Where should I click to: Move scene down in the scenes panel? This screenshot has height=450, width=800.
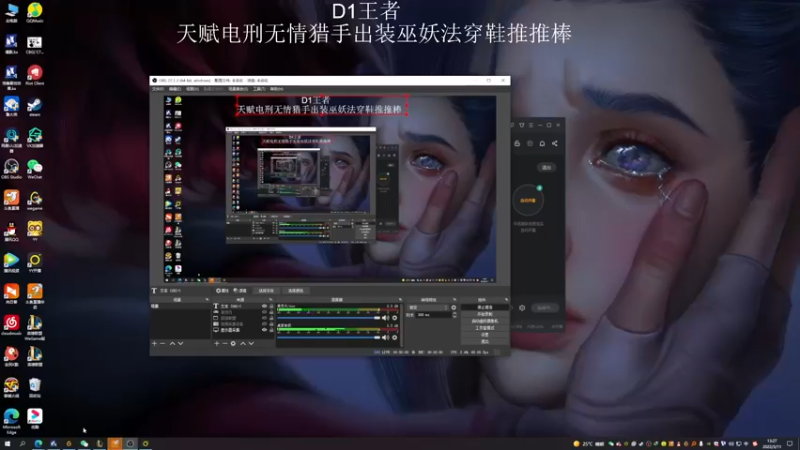[x=181, y=343]
